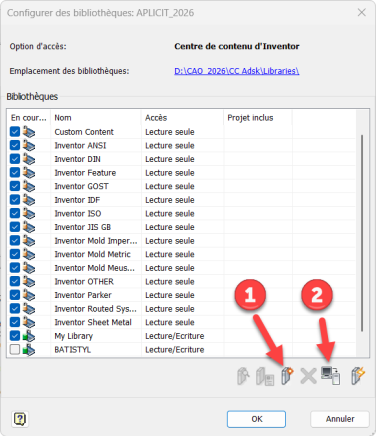The height and width of the screenshot is (436, 376).
Task: Uncheck the Inventor ISO checkbox
Action: 15,213
